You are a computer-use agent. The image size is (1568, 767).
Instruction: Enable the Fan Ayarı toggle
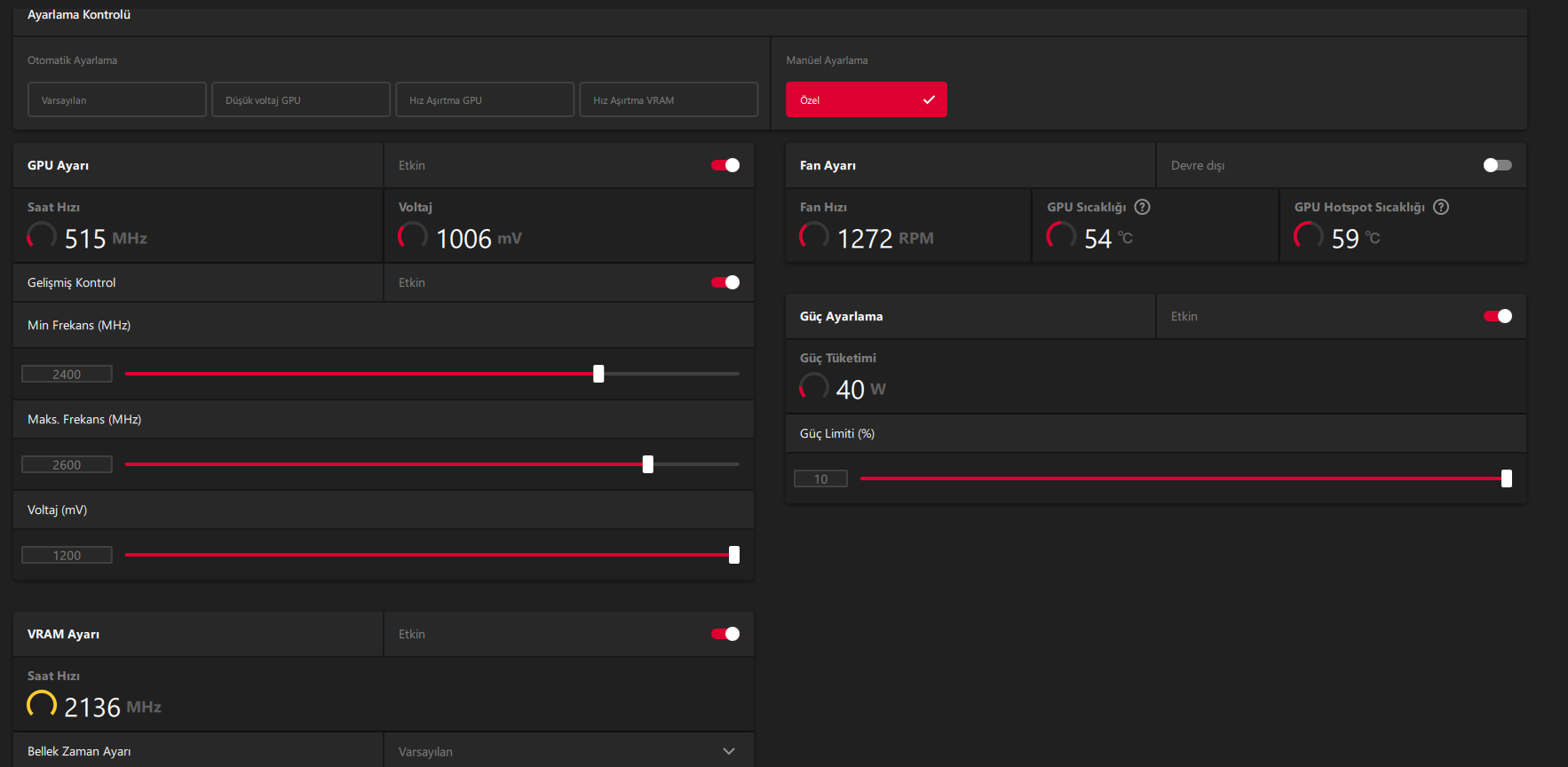click(x=1497, y=165)
